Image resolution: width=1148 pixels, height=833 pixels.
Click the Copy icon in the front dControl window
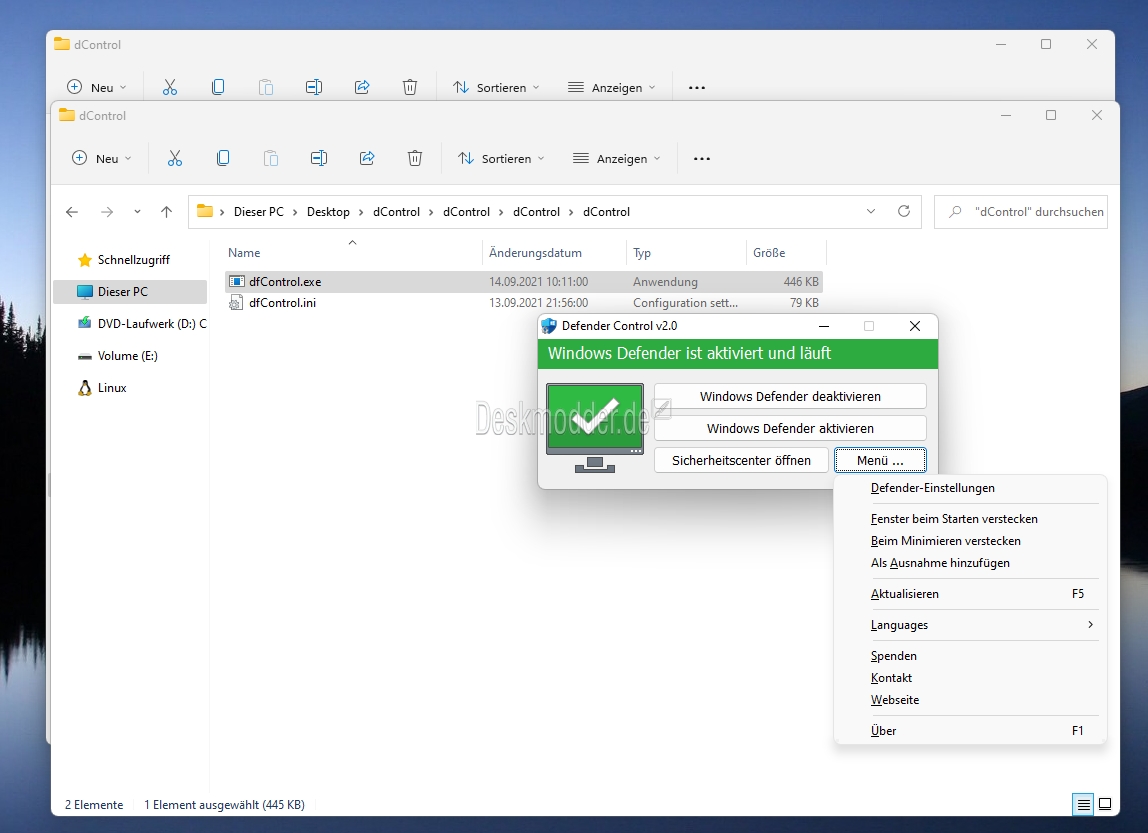point(223,158)
